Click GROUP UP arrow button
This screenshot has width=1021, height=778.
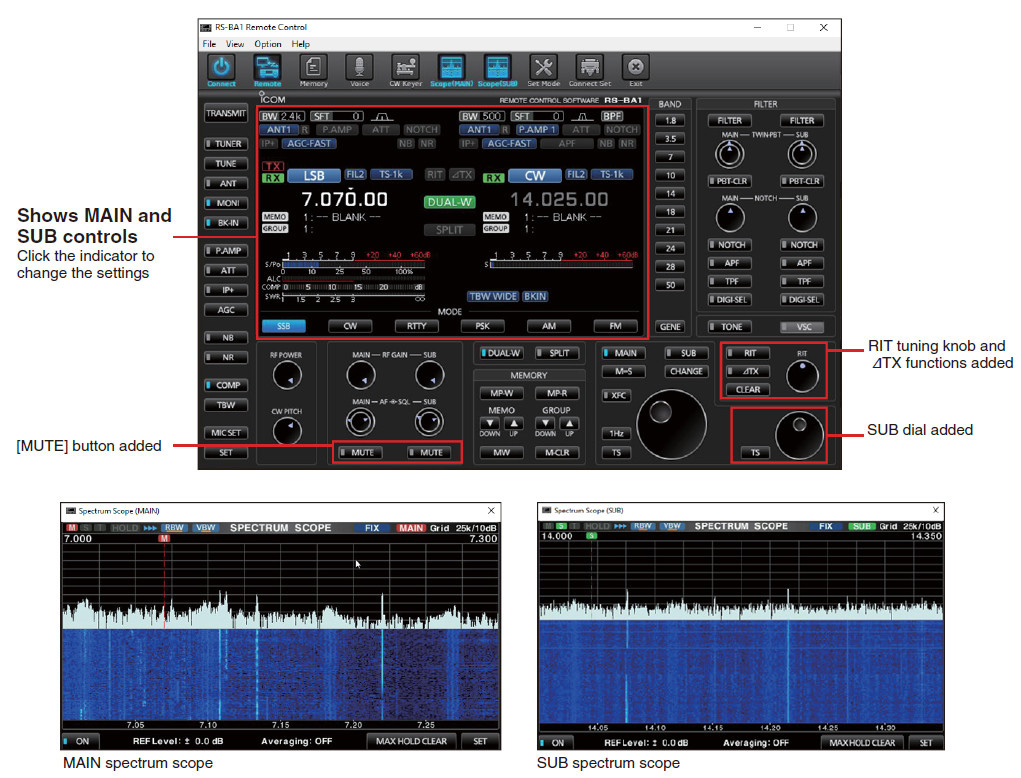pos(570,424)
